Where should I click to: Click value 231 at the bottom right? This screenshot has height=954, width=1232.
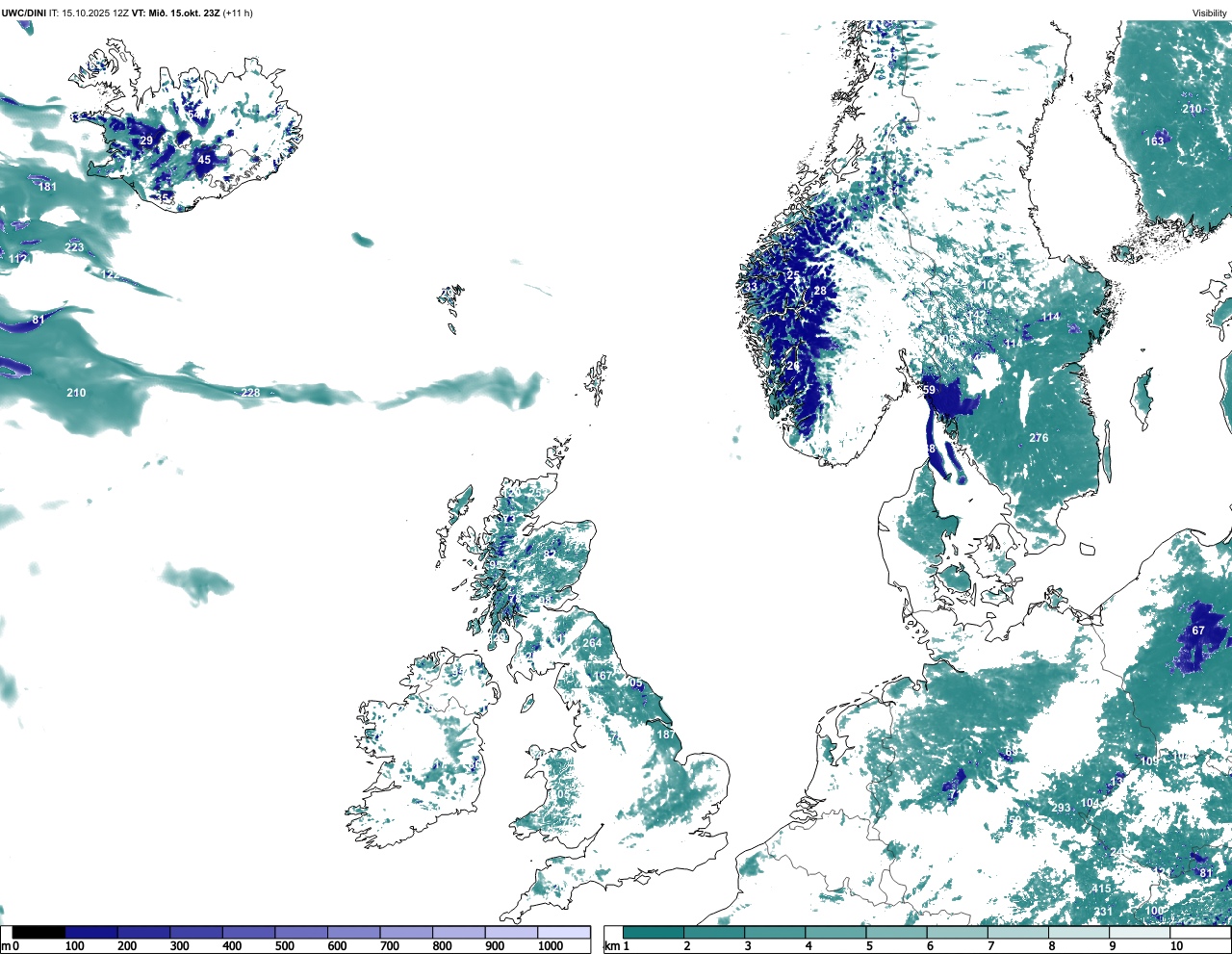tap(1103, 912)
